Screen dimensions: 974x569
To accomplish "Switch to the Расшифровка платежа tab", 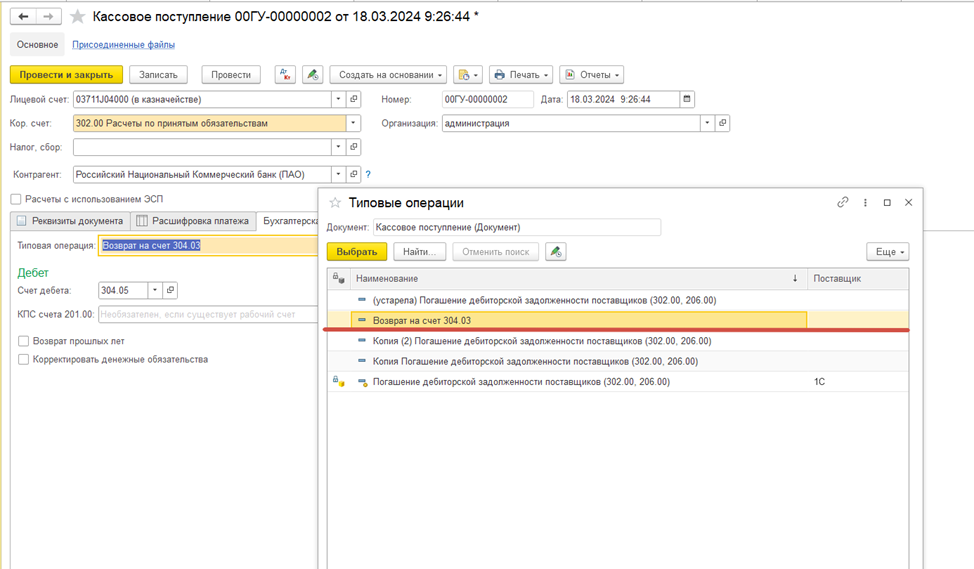I will tap(193, 221).
